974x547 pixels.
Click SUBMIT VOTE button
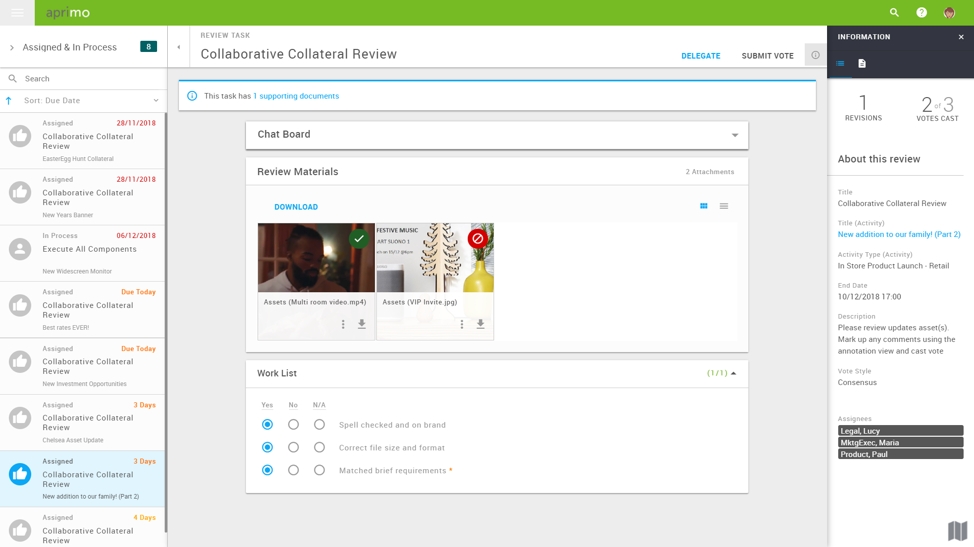pos(767,56)
